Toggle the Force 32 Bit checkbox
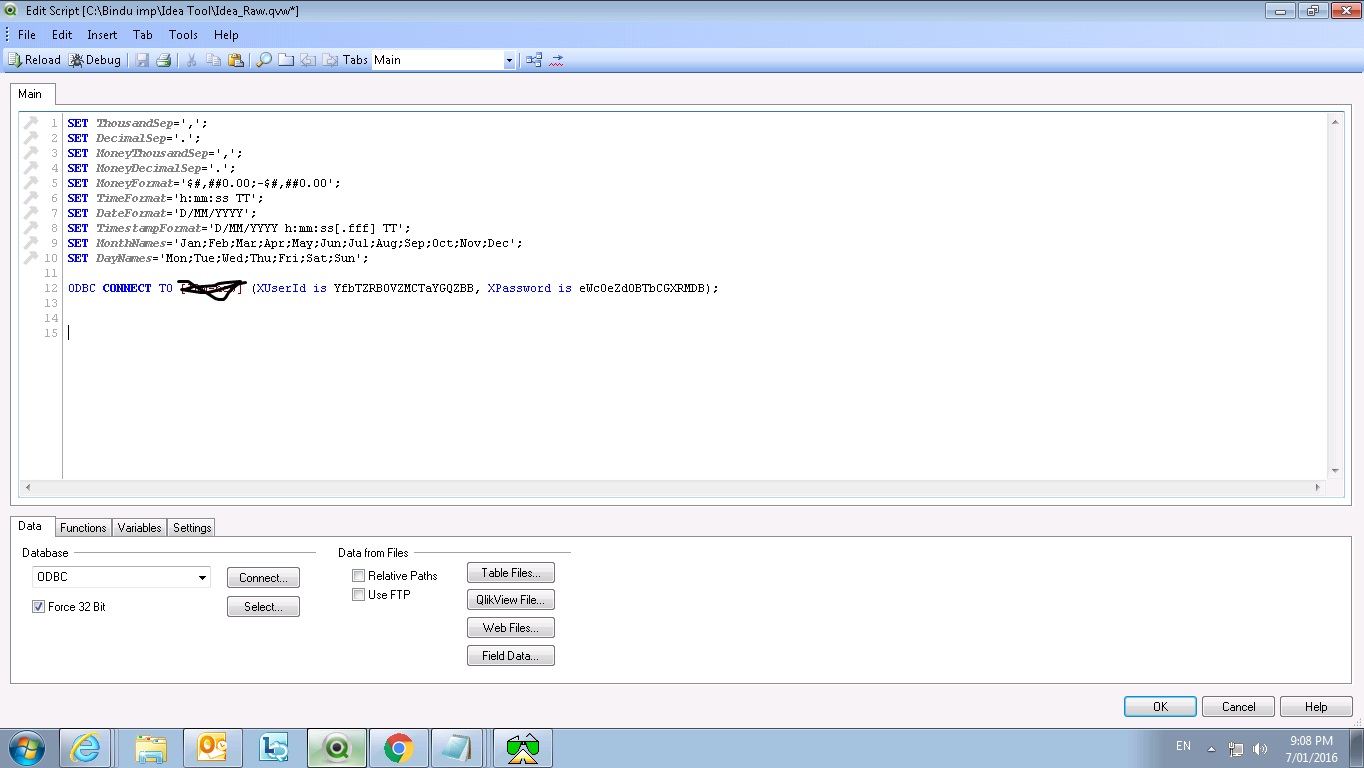This screenshot has height=768, width=1364. pos(39,607)
